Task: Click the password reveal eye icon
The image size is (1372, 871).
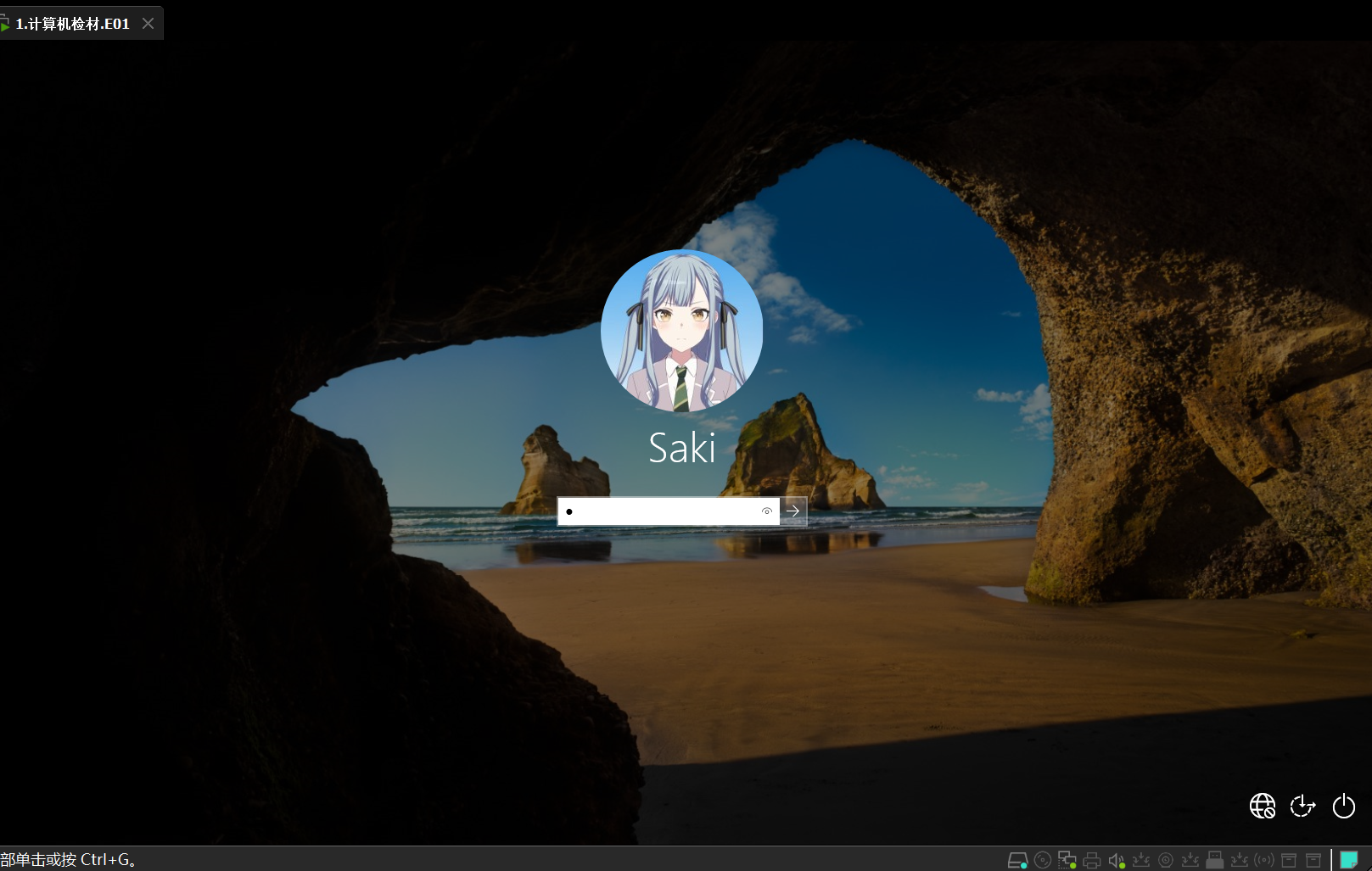Action: [x=766, y=511]
